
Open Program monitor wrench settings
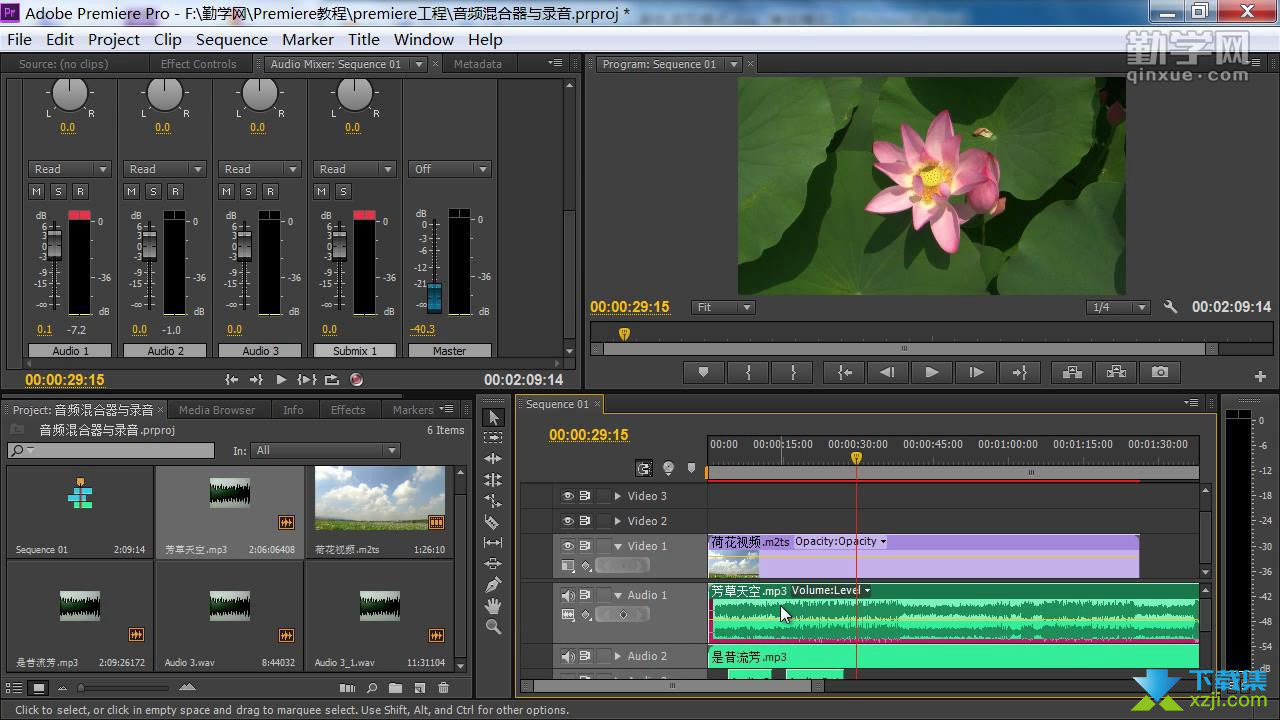tap(1171, 308)
